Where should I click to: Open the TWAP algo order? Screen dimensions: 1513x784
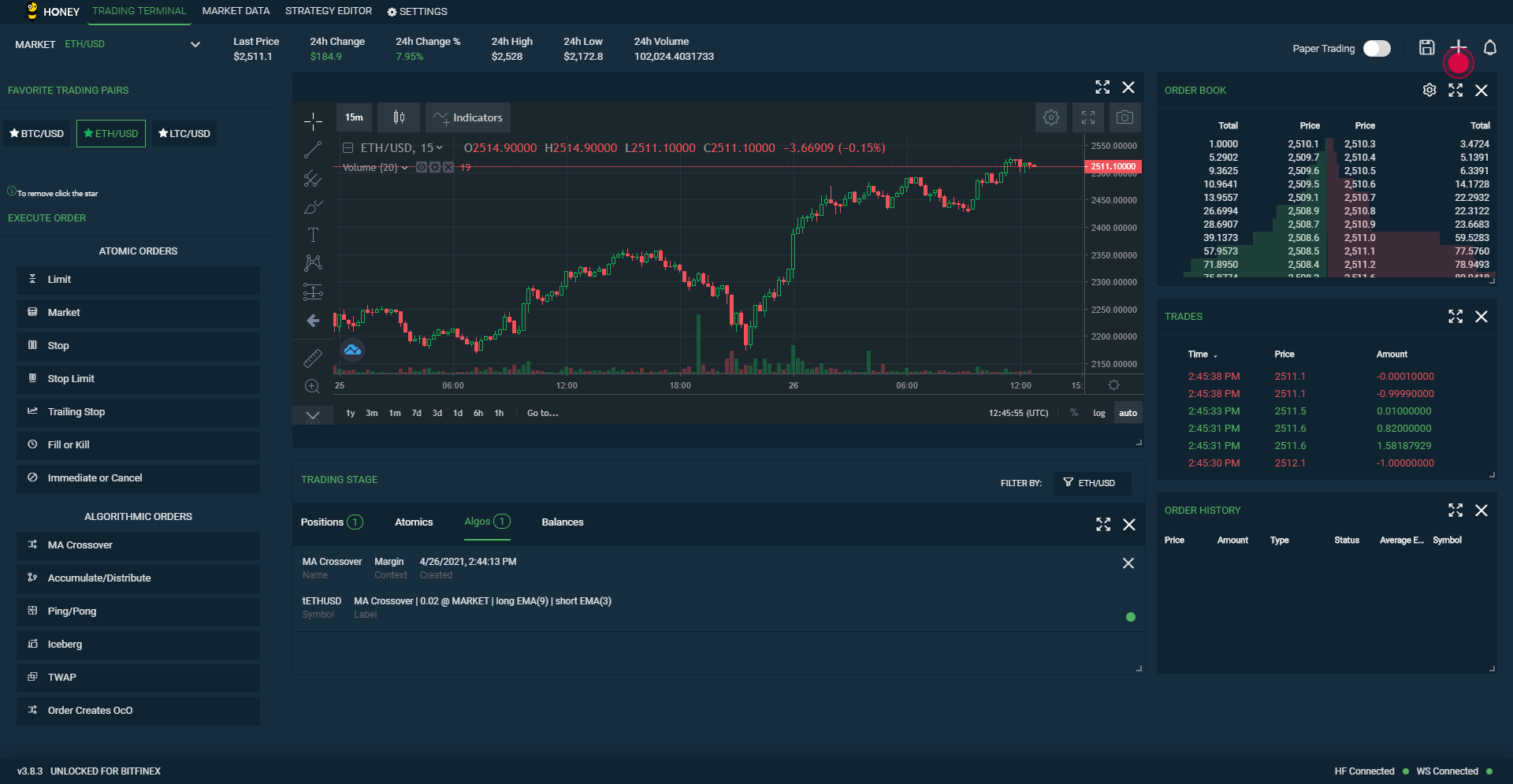[x=138, y=678]
